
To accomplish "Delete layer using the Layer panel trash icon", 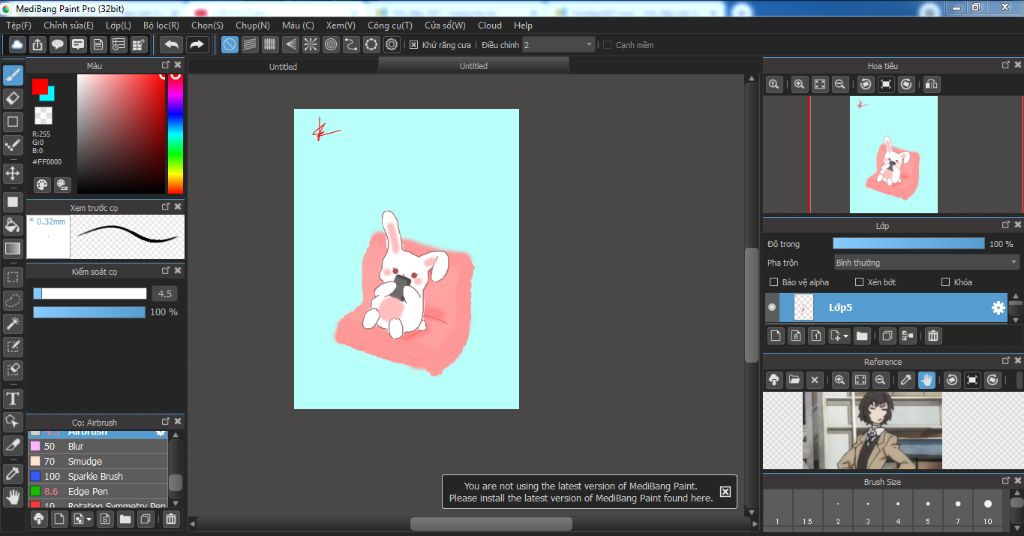I will tap(933, 336).
